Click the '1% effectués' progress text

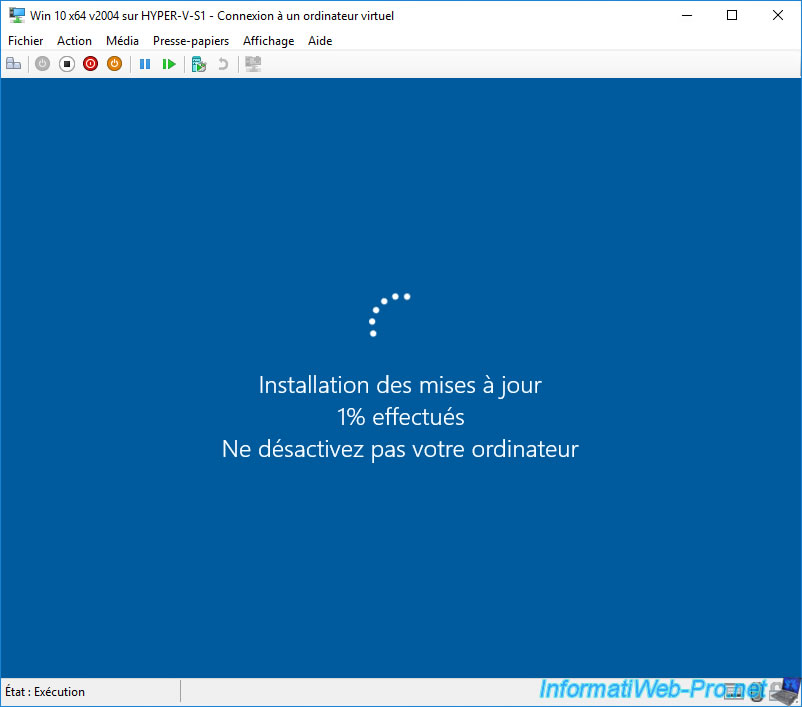(400, 417)
